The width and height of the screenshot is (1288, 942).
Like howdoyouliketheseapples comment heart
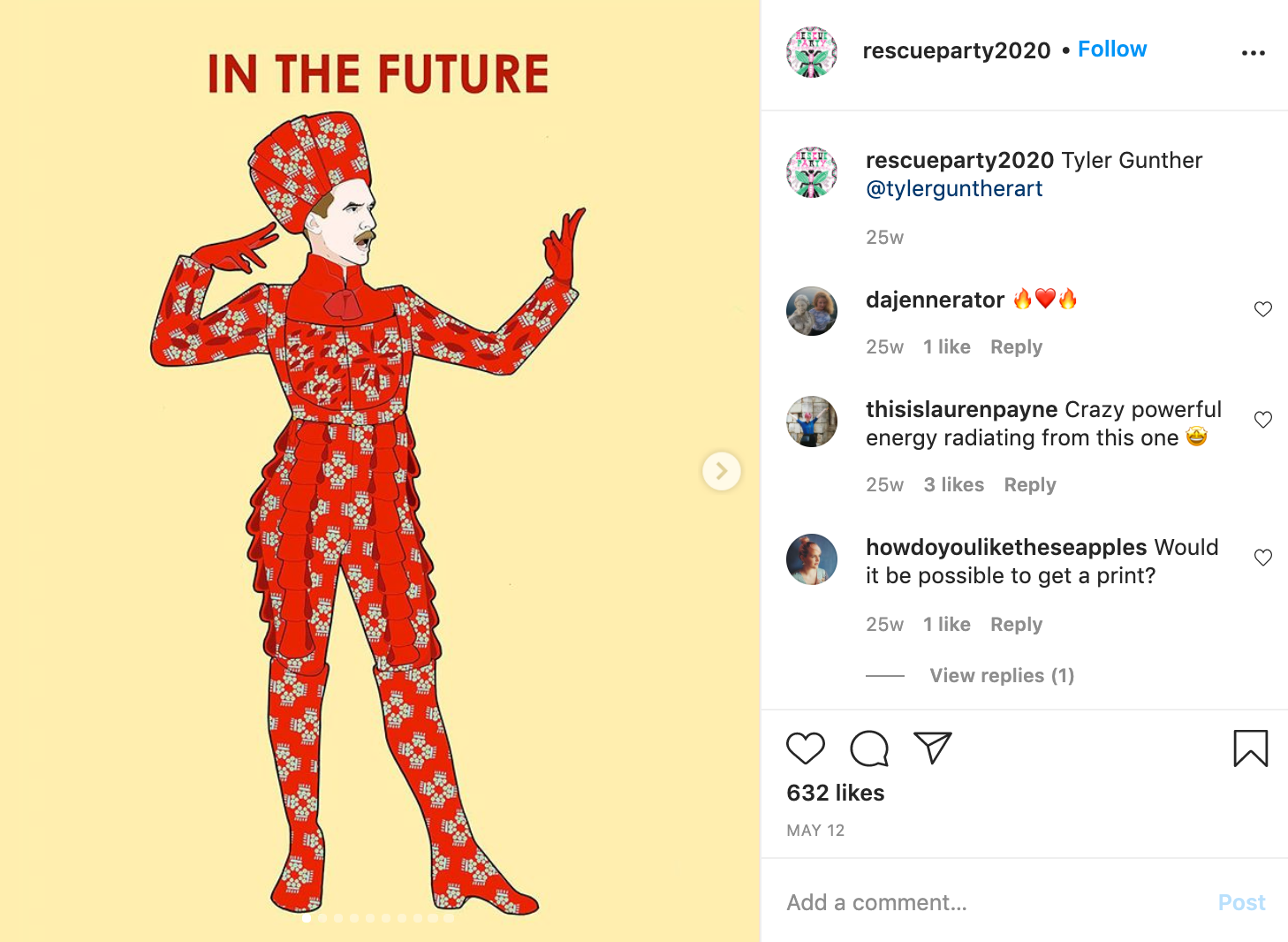[x=1263, y=558]
